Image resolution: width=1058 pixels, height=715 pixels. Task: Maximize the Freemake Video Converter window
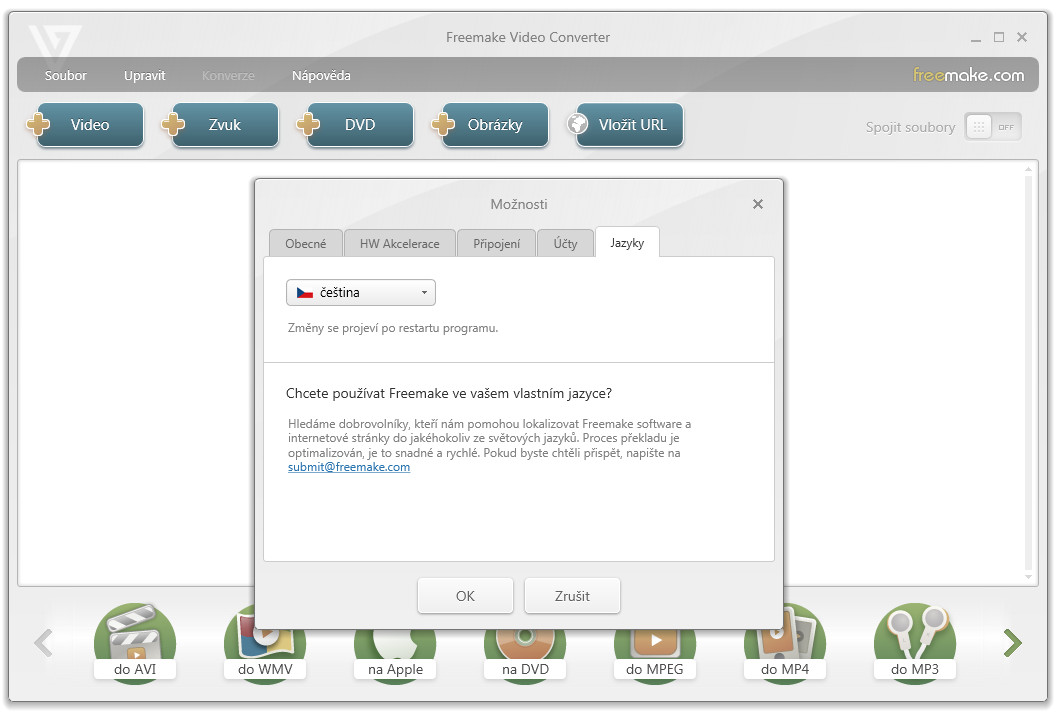click(x=999, y=37)
